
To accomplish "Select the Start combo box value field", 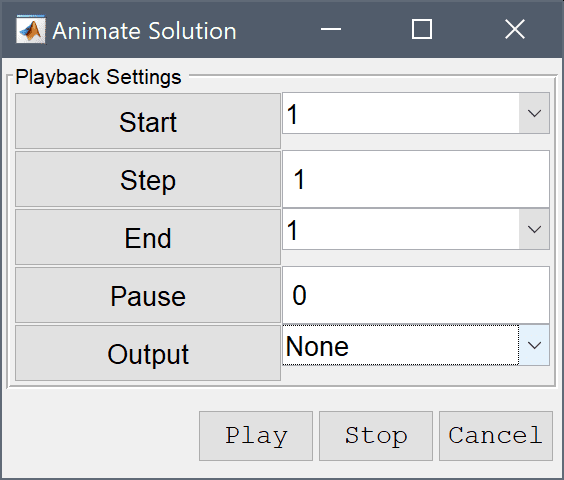I will 401,113.
